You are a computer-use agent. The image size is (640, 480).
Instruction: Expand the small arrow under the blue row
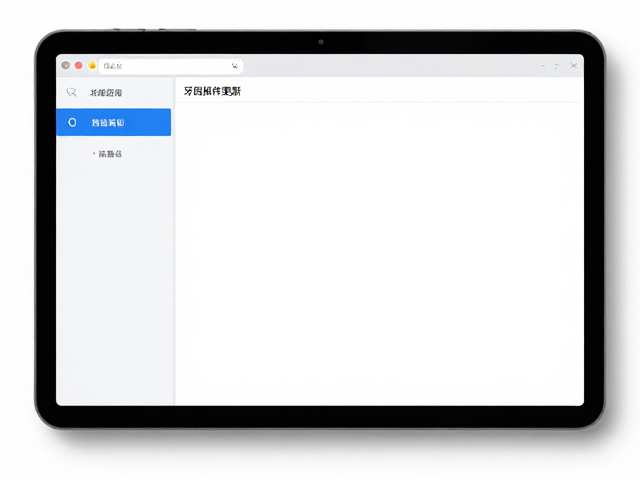tap(94, 153)
